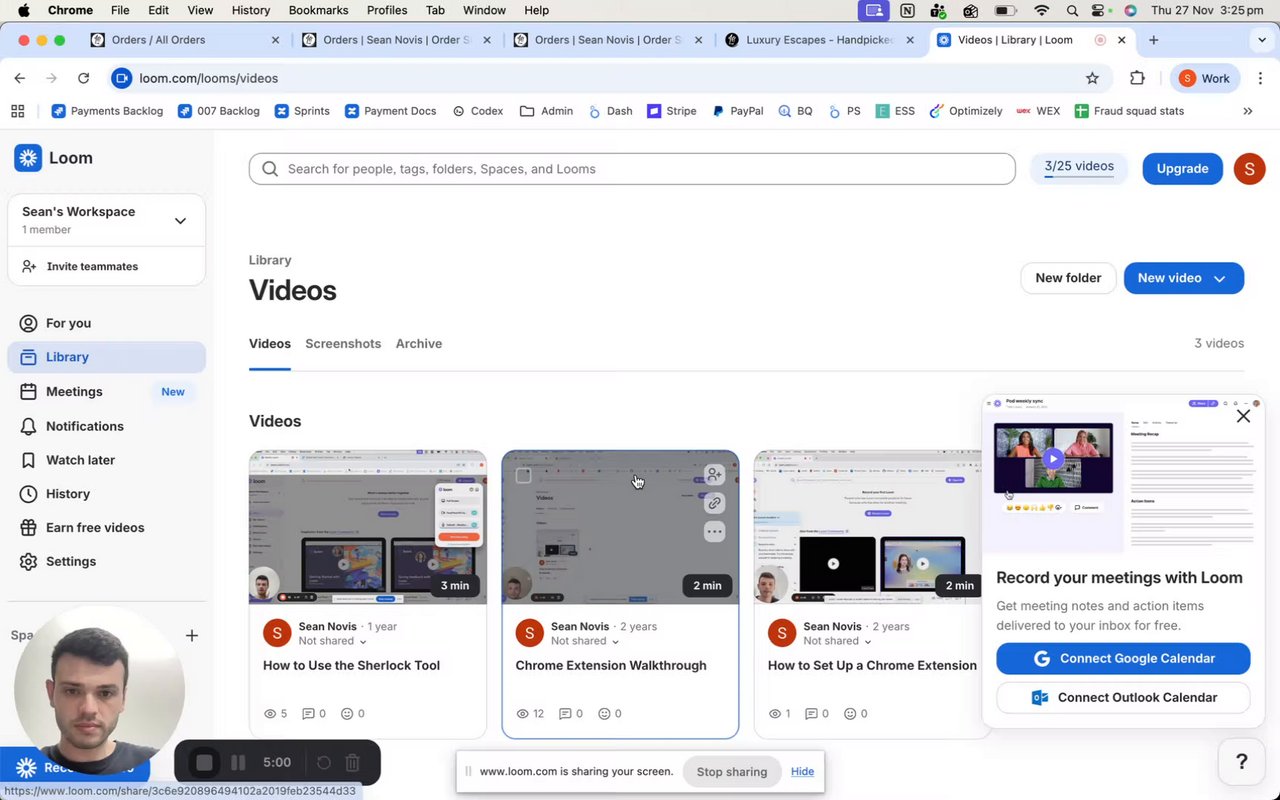Screen dimensions: 1280x800
Task: Select the Videos tab in Library
Action: 270,343
